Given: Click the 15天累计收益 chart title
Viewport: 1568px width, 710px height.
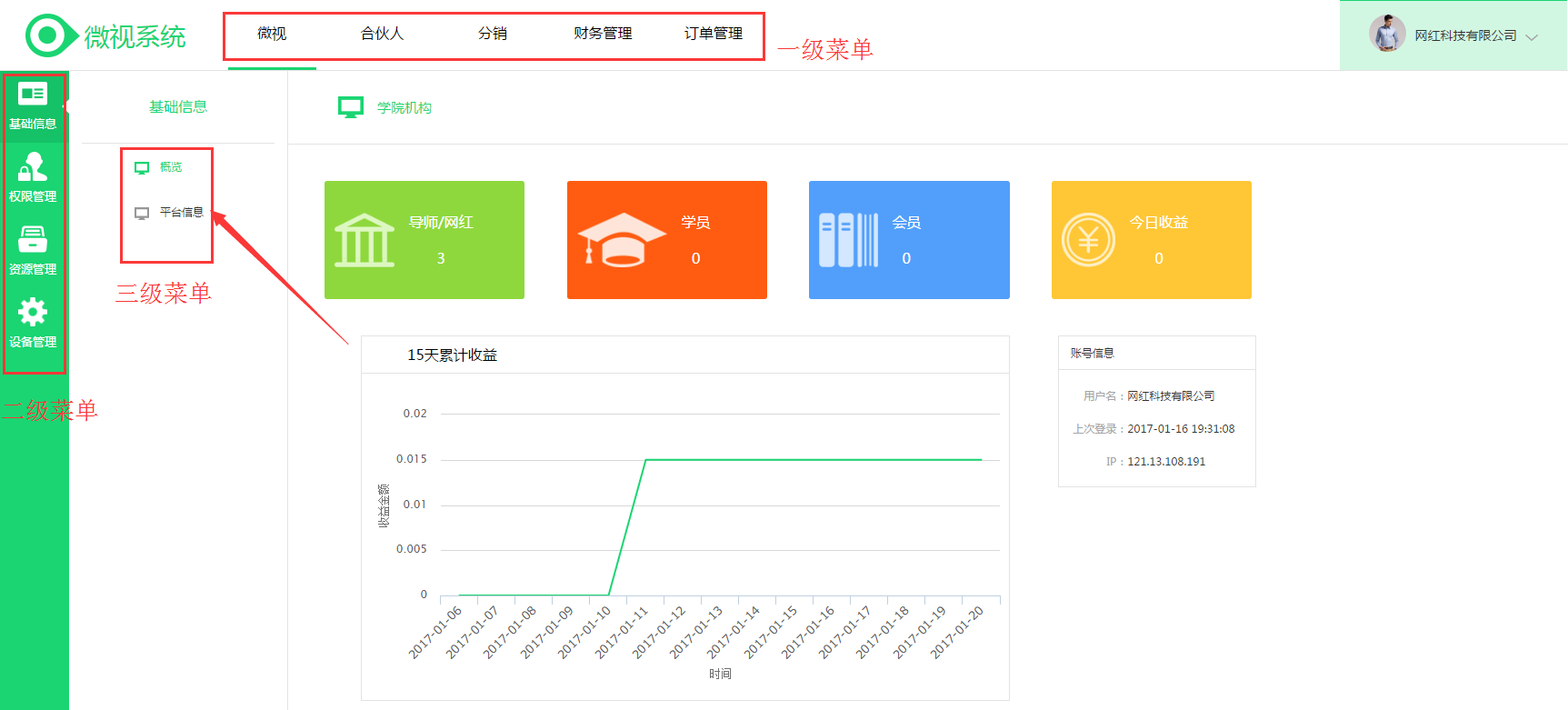Looking at the screenshot, I should 452,355.
